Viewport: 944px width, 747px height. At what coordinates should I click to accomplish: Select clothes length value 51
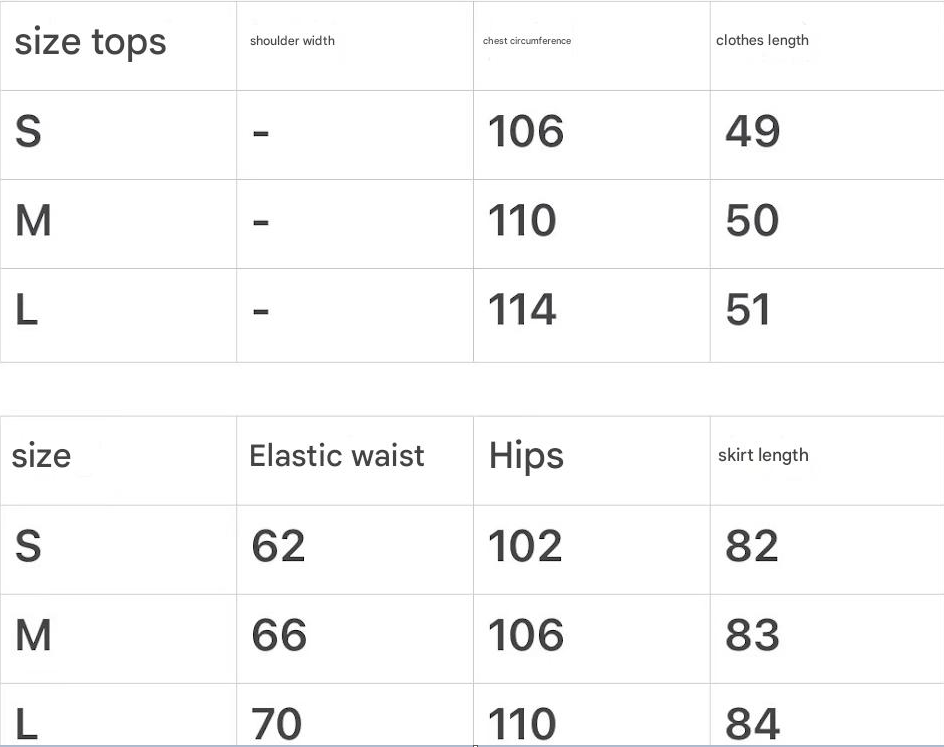point(748,310)
